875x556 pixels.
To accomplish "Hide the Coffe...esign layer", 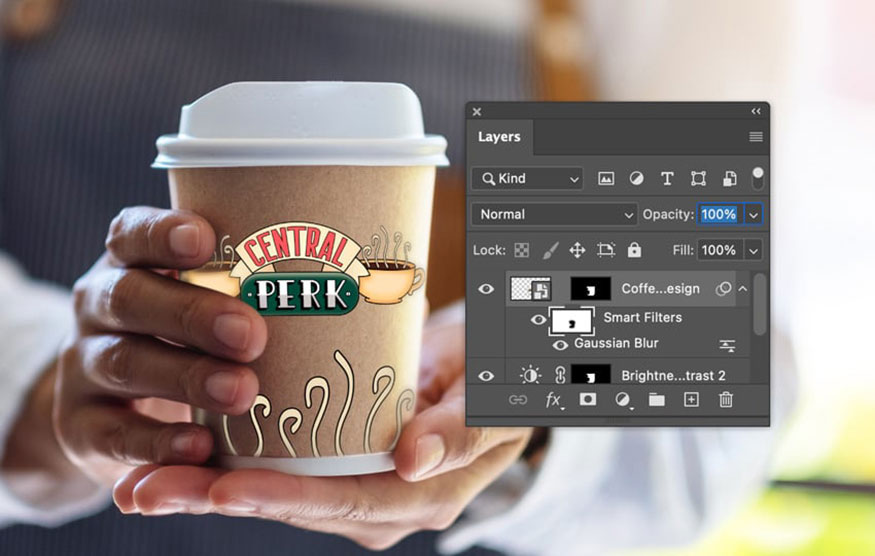I will 486,289.
